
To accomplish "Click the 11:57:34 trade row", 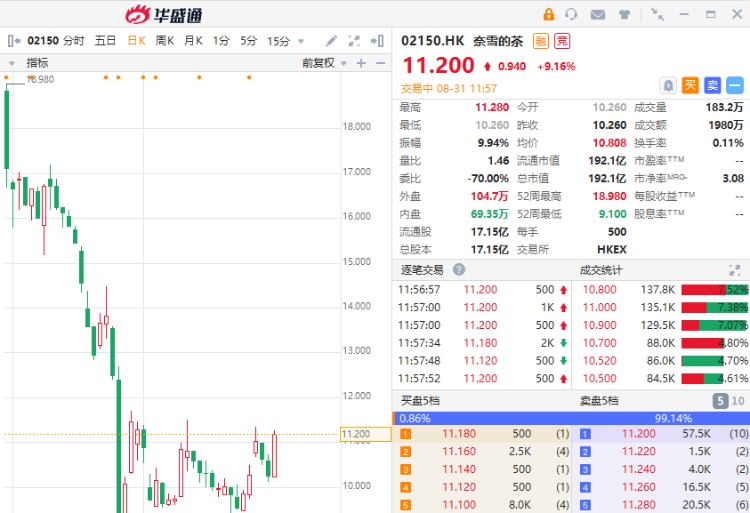I will pos(482,343).
